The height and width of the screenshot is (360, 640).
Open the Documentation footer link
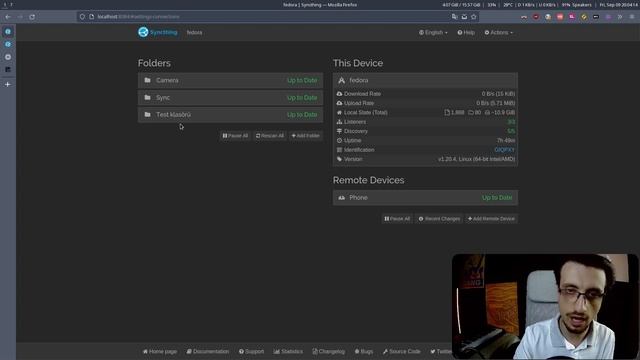[208, 351]
